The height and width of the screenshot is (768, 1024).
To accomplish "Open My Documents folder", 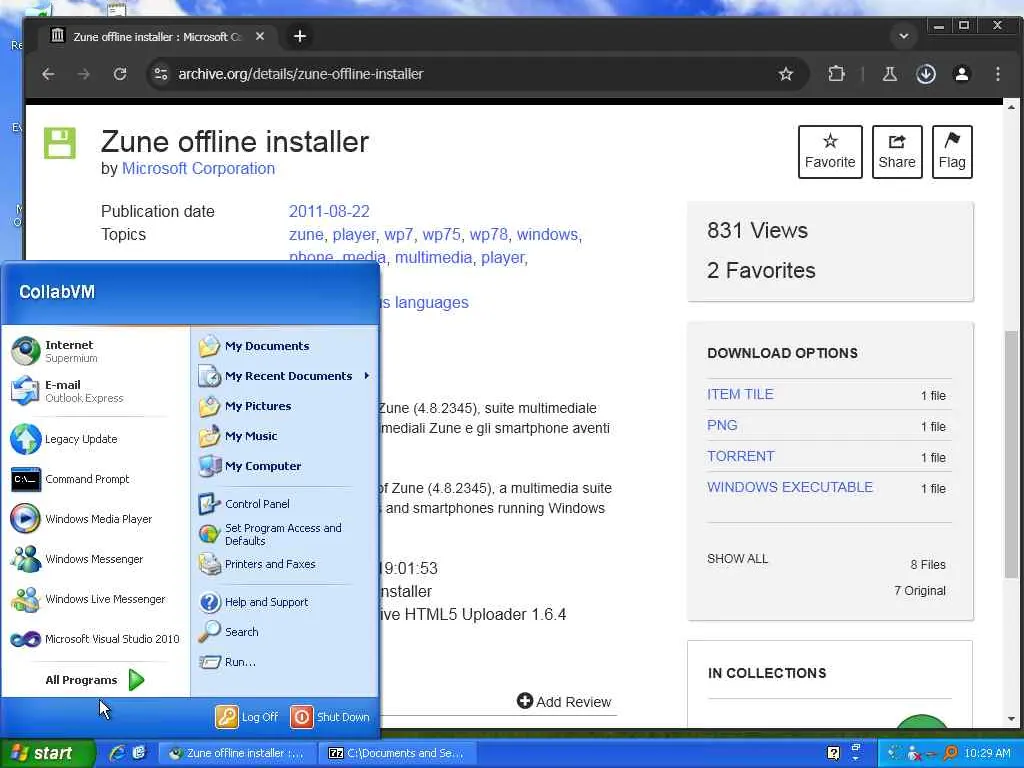I will (x=285, y=345).
